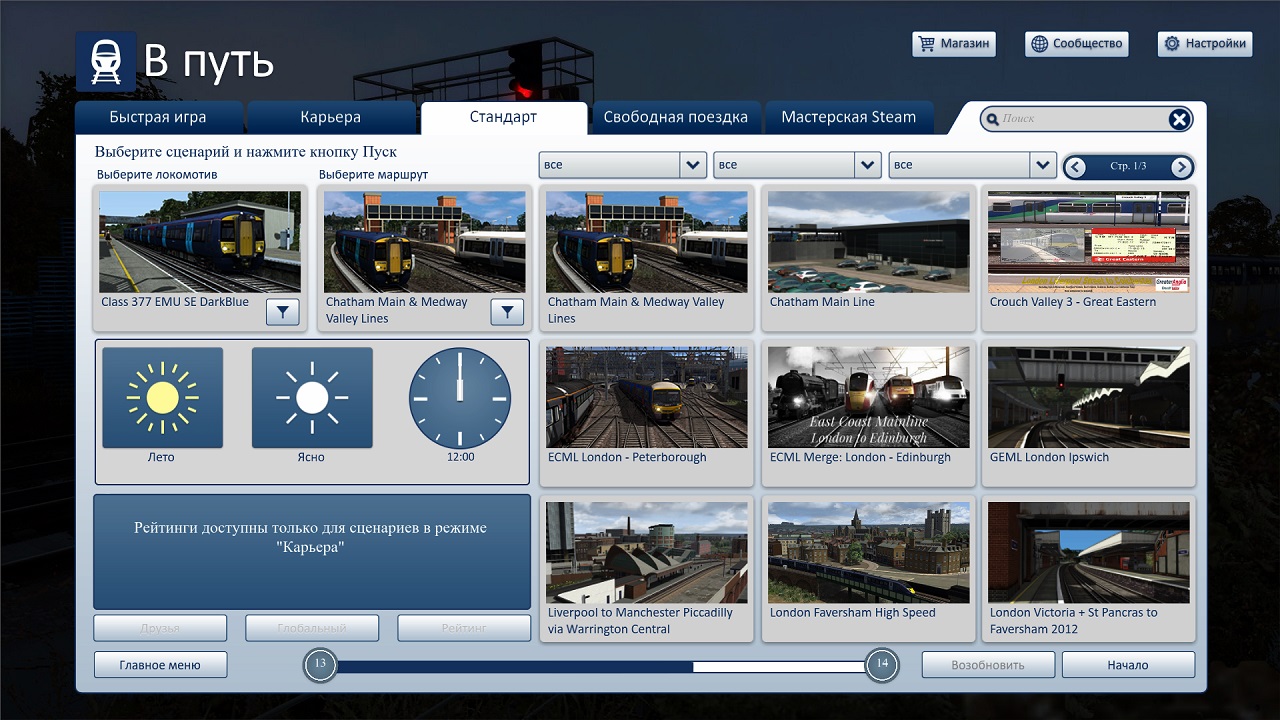Expand the second 'все' filter dropdown

pos(868,165)
